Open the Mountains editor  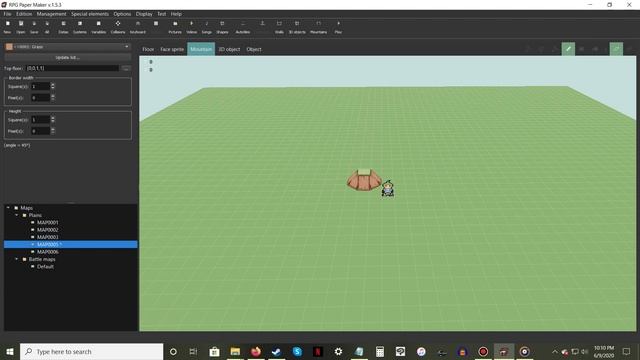pyautogui.click(x=318, y=27)
